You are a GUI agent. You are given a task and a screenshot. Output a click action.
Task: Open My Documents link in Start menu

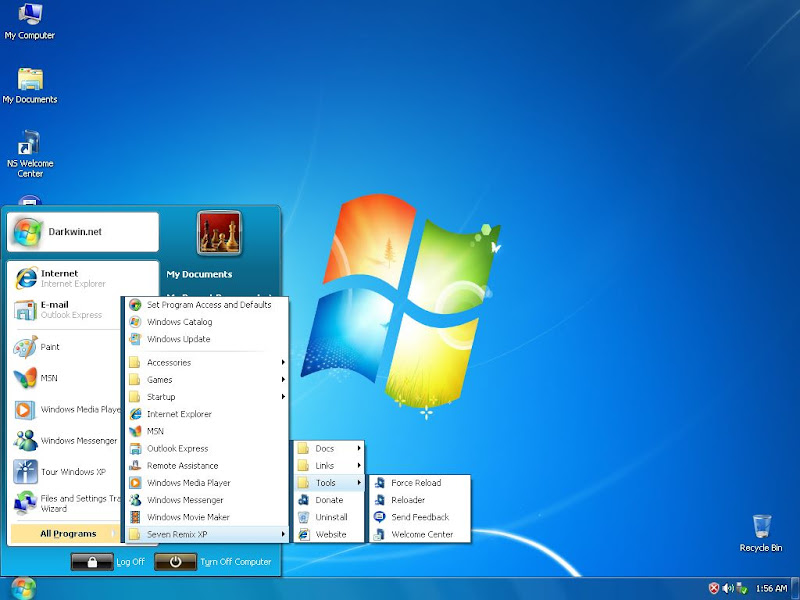coord(199,274)
